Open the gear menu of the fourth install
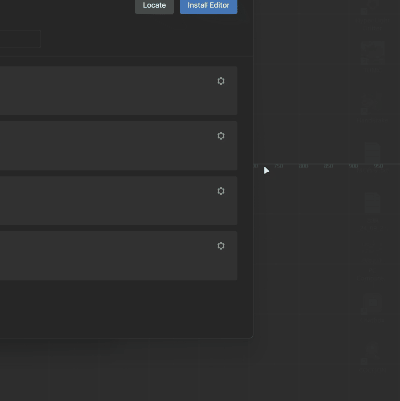The width and height of the screenshot is (400, 401). 221,246
